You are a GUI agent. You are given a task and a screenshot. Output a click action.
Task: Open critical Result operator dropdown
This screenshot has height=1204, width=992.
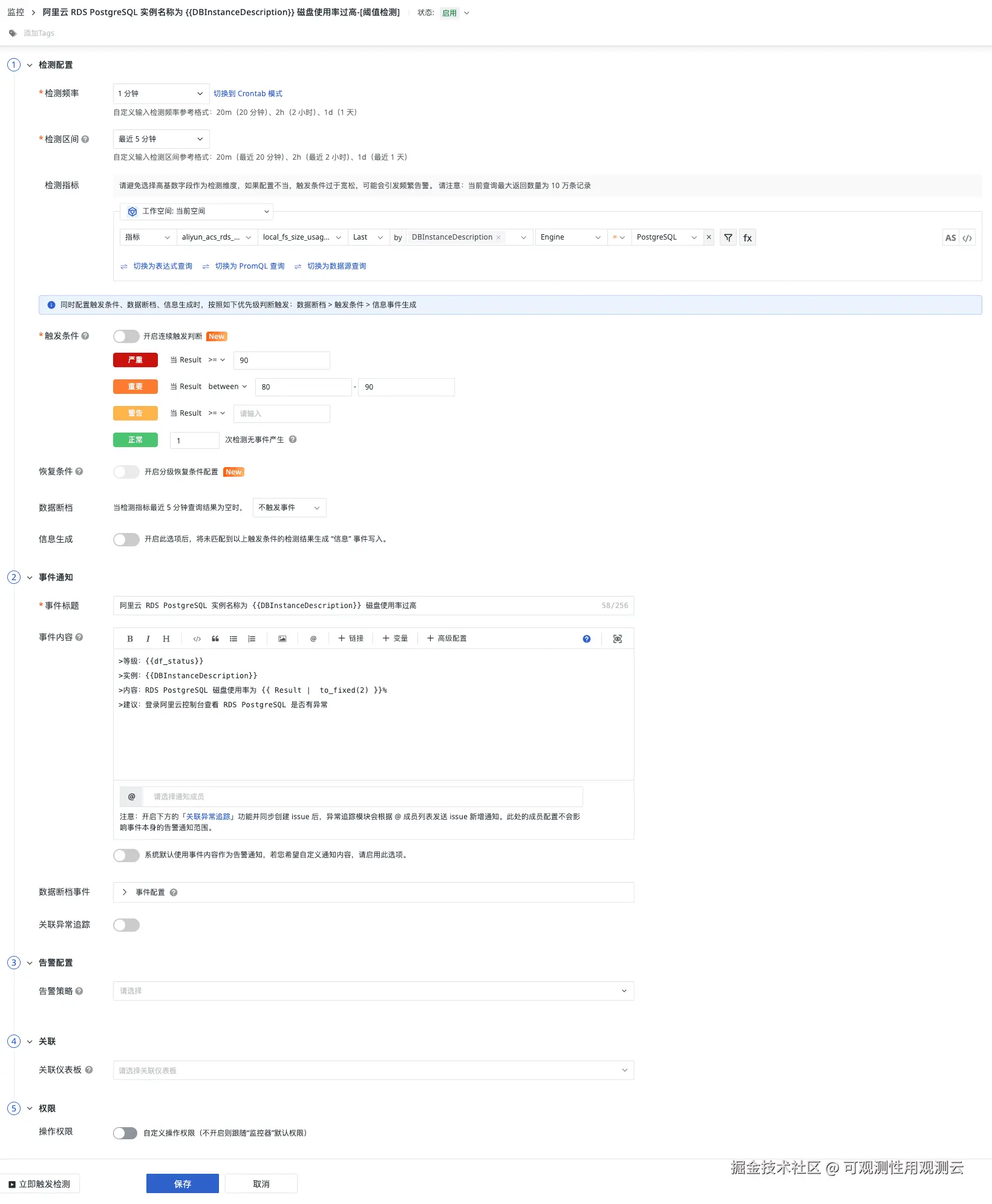point(217,360)
